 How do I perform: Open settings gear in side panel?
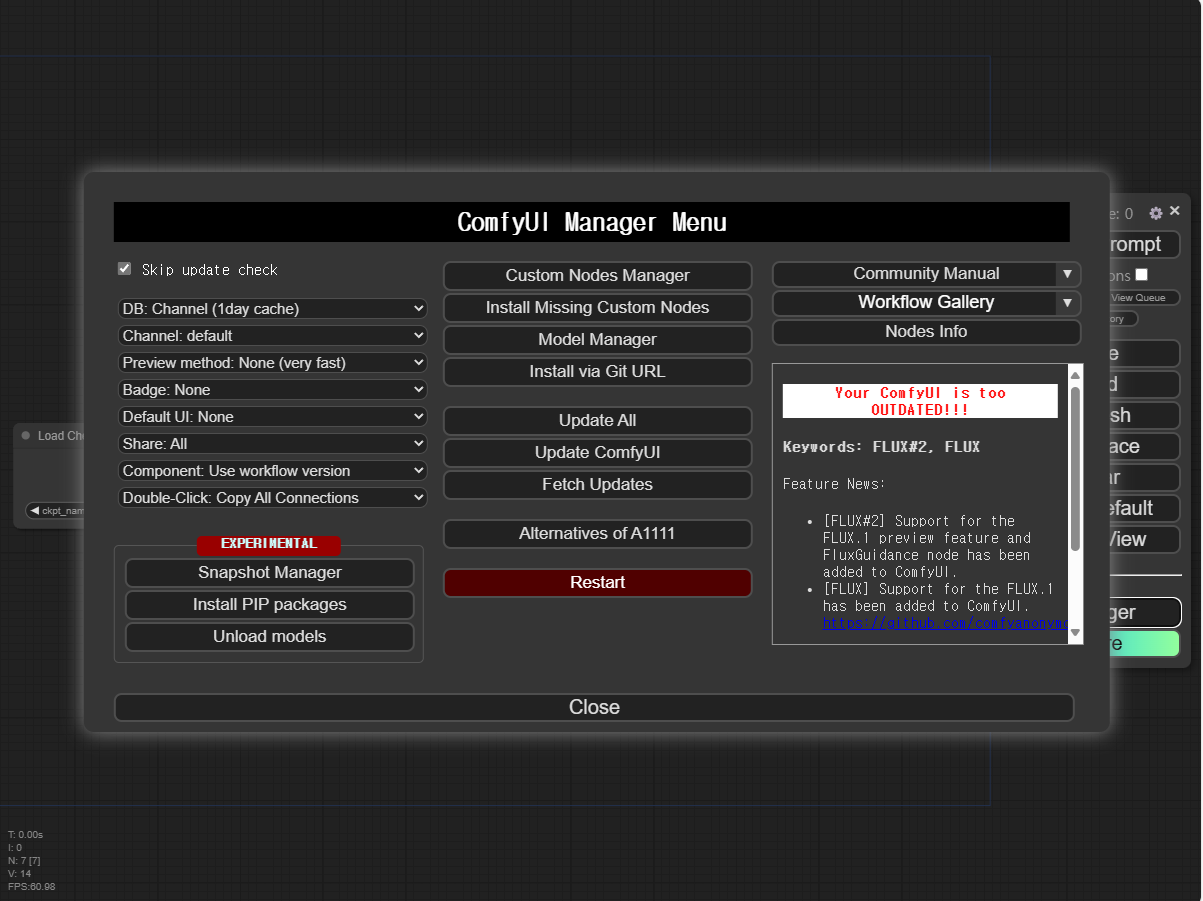click(1156, 213)
